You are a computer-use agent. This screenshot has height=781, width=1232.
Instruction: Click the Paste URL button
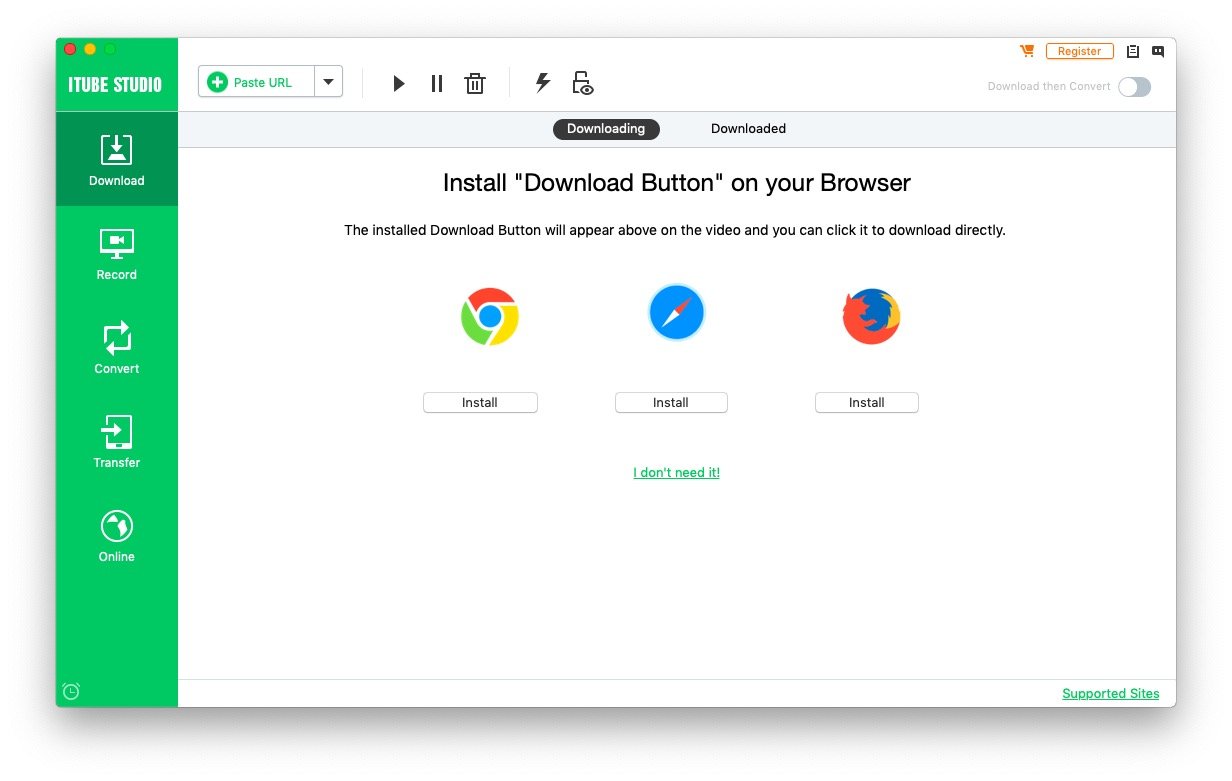pyautogui.click(x=257, y=82)
